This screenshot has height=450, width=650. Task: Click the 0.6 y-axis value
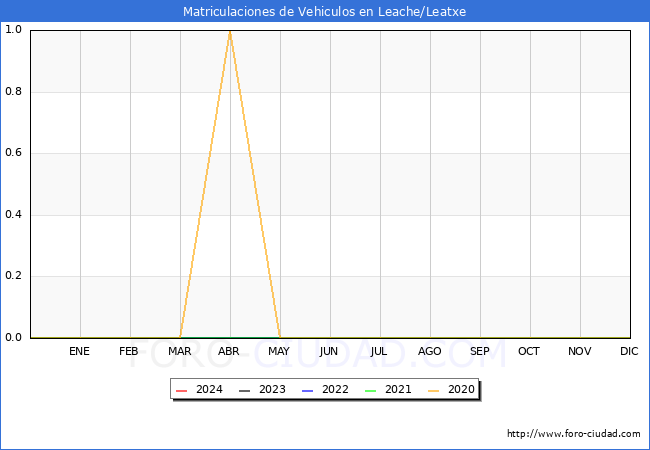(13, 152)
